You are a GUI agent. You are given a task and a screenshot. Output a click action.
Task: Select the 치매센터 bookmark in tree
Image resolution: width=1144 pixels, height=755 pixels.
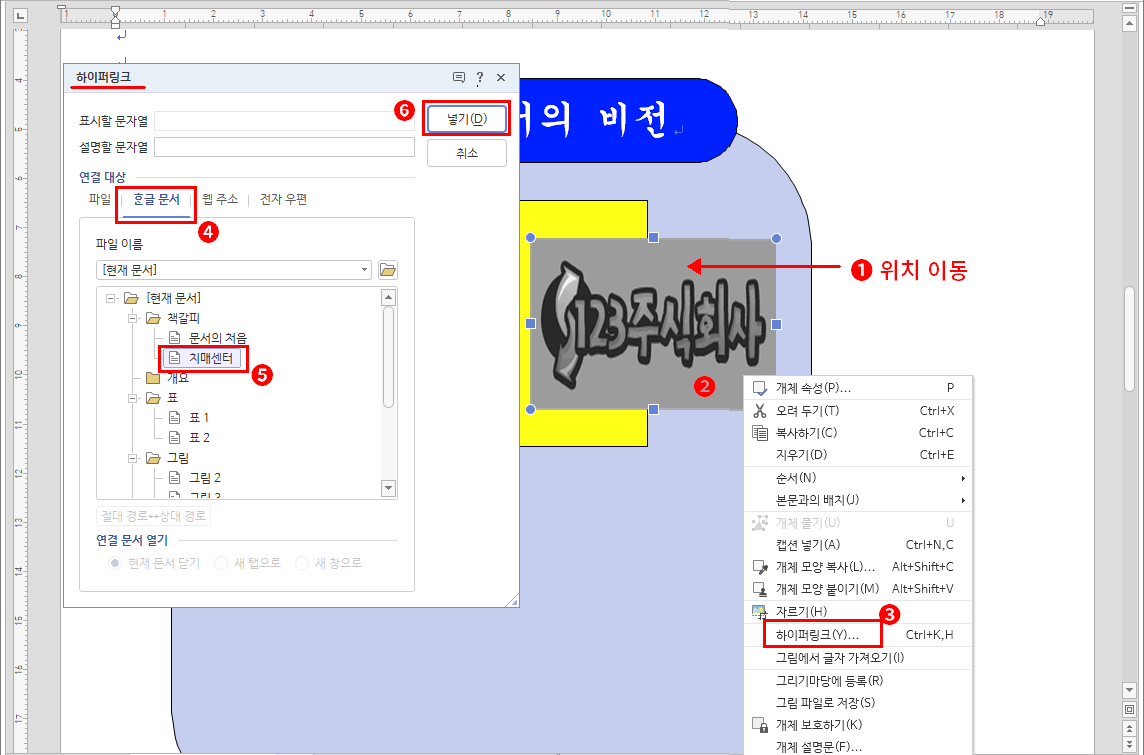pyautogui.click(x=211, y=358)
